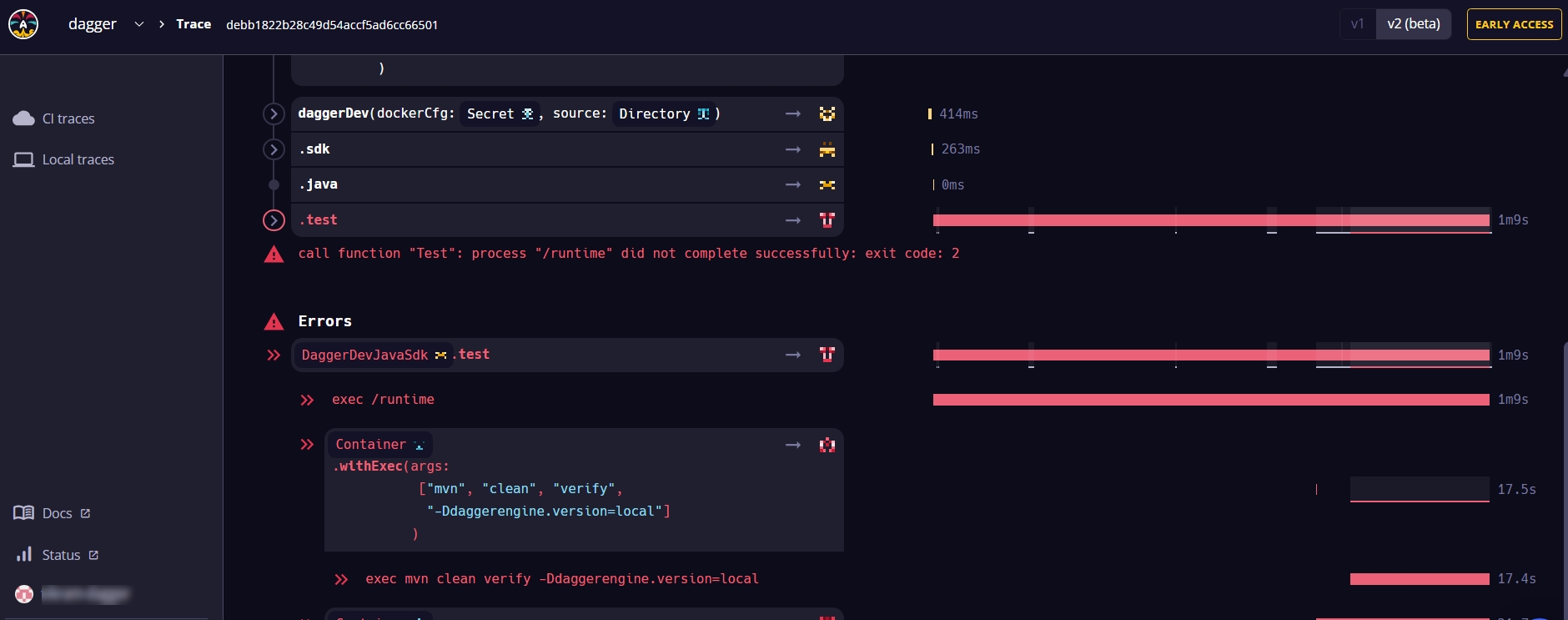The height and width of the screenshot is (620, 1568).
Task: Expand the failed .test span row
Action: pos(274,220)
